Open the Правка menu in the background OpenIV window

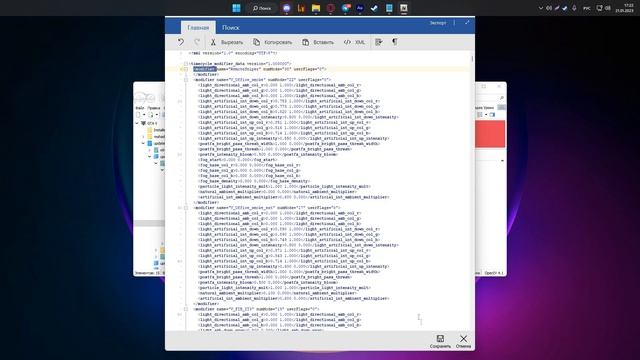coord(154,108)
